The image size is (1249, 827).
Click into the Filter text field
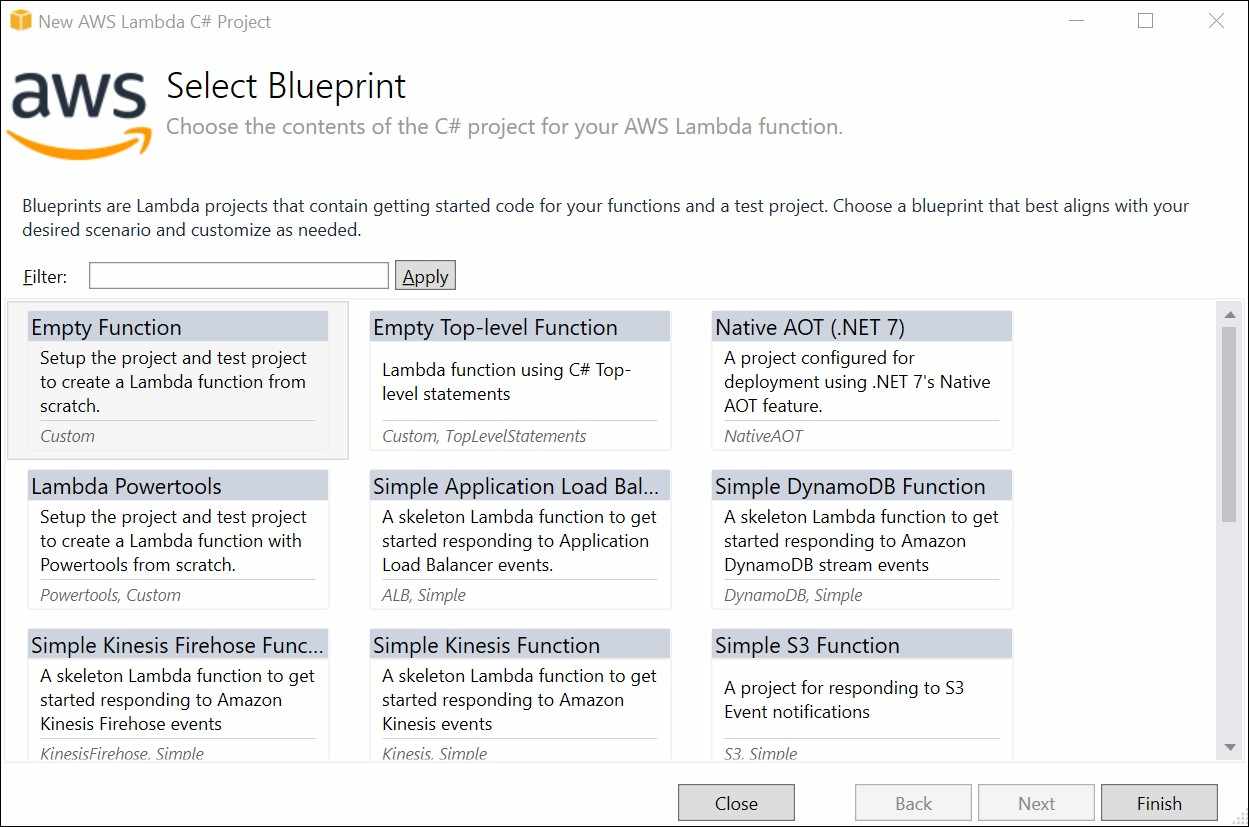pos(238,276)
